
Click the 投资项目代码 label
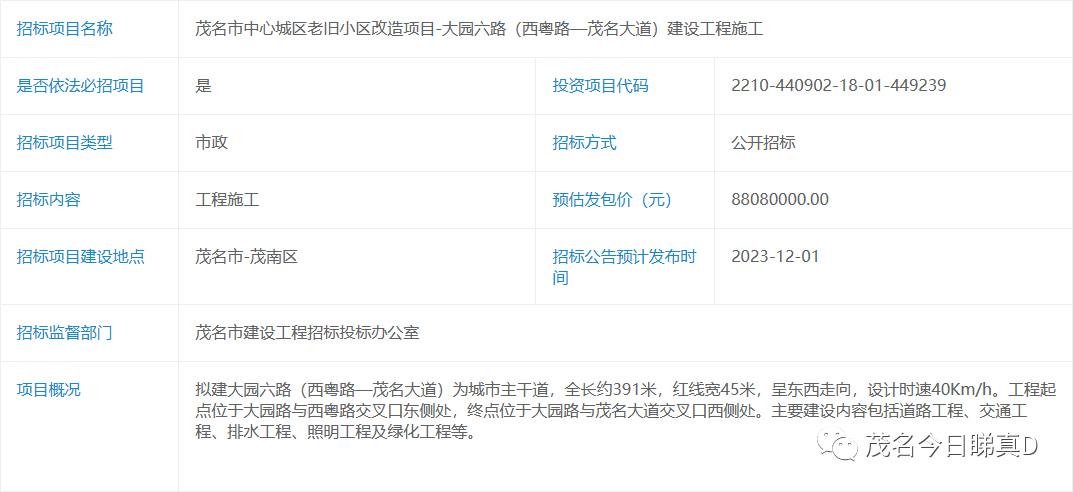click(x=600, y=86)
